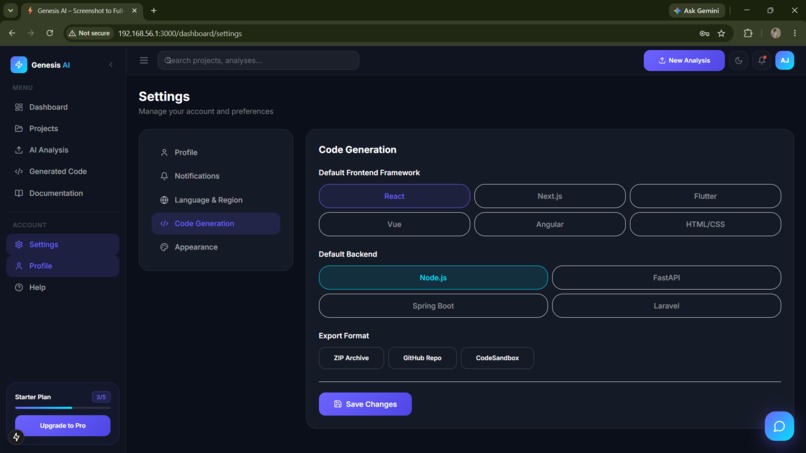This screenshot has width=806, height=453.
Task: Open Documentation in the sidebar
Action: coord(63,193)
